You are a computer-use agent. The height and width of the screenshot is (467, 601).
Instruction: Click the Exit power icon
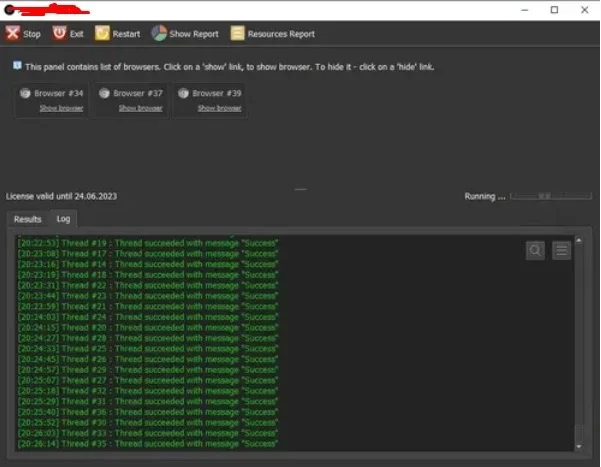(59, 33)
